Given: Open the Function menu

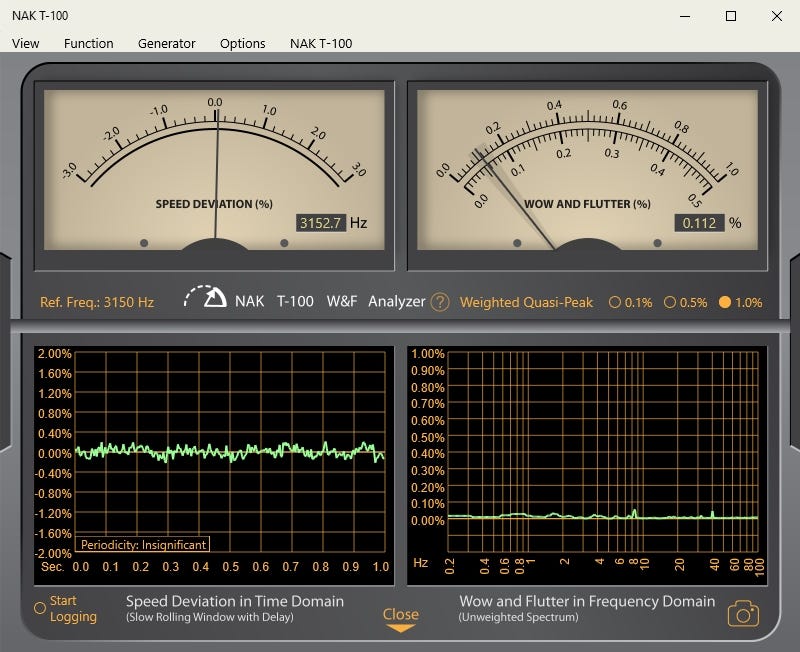Looking at the screenshot, I should (x=89, y=43).
